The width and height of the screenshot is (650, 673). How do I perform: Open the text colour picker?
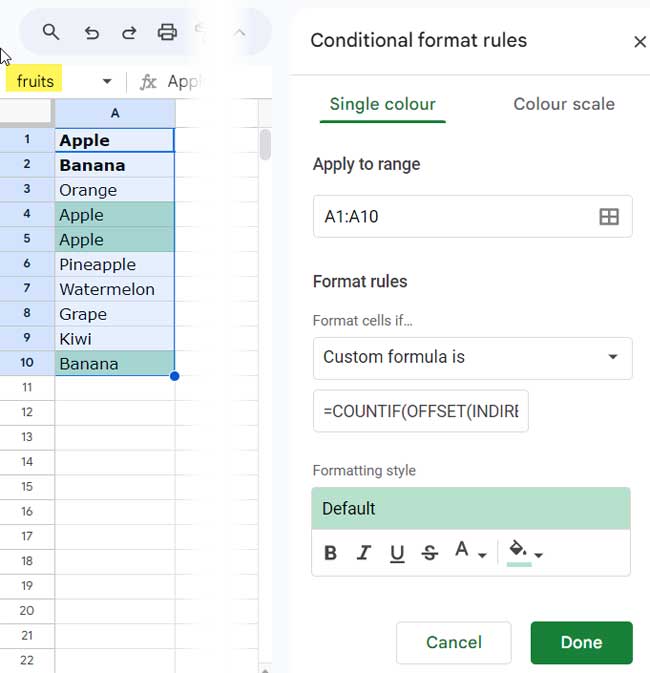pyautogui.click(x=462, y=549)
